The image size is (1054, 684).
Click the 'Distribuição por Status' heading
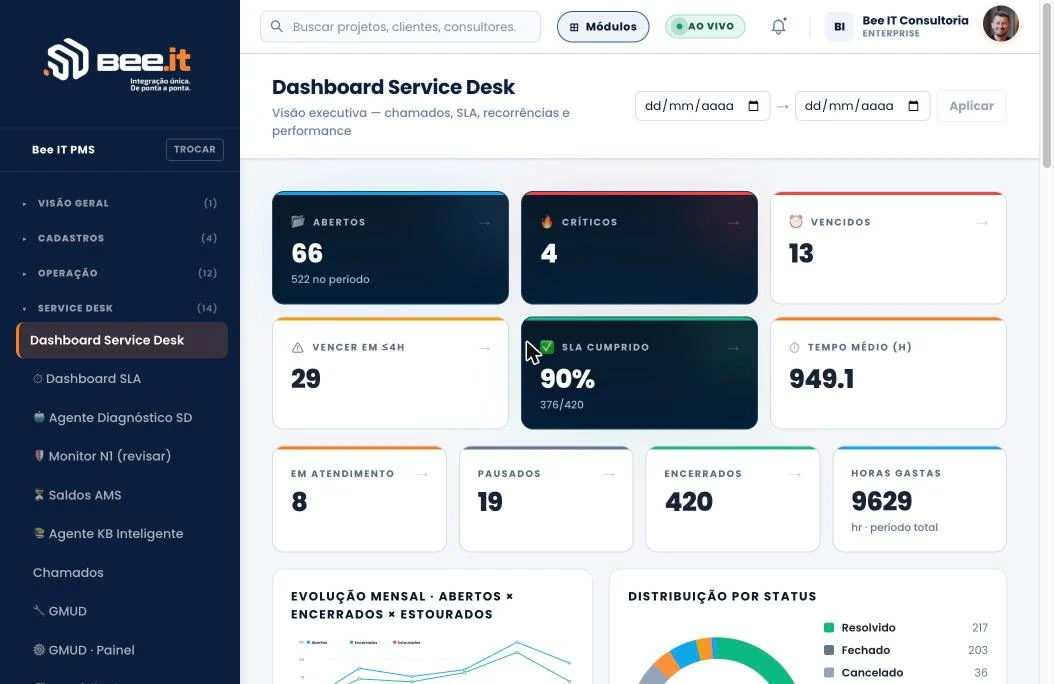coord(722,596)
